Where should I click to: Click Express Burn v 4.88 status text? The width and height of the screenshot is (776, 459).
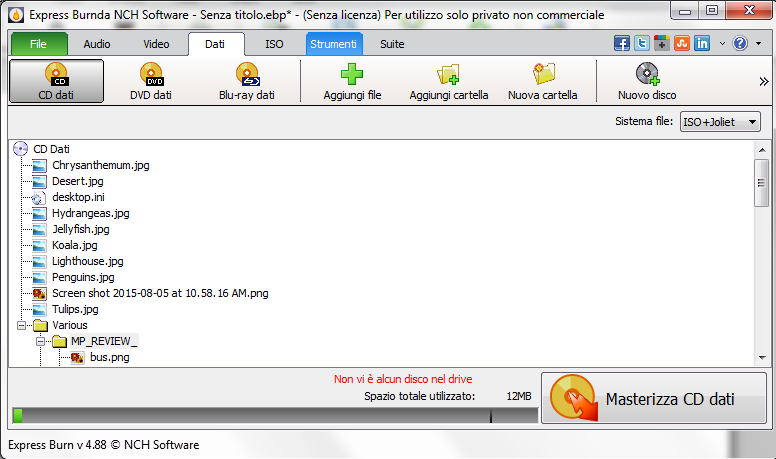[103, 445]
